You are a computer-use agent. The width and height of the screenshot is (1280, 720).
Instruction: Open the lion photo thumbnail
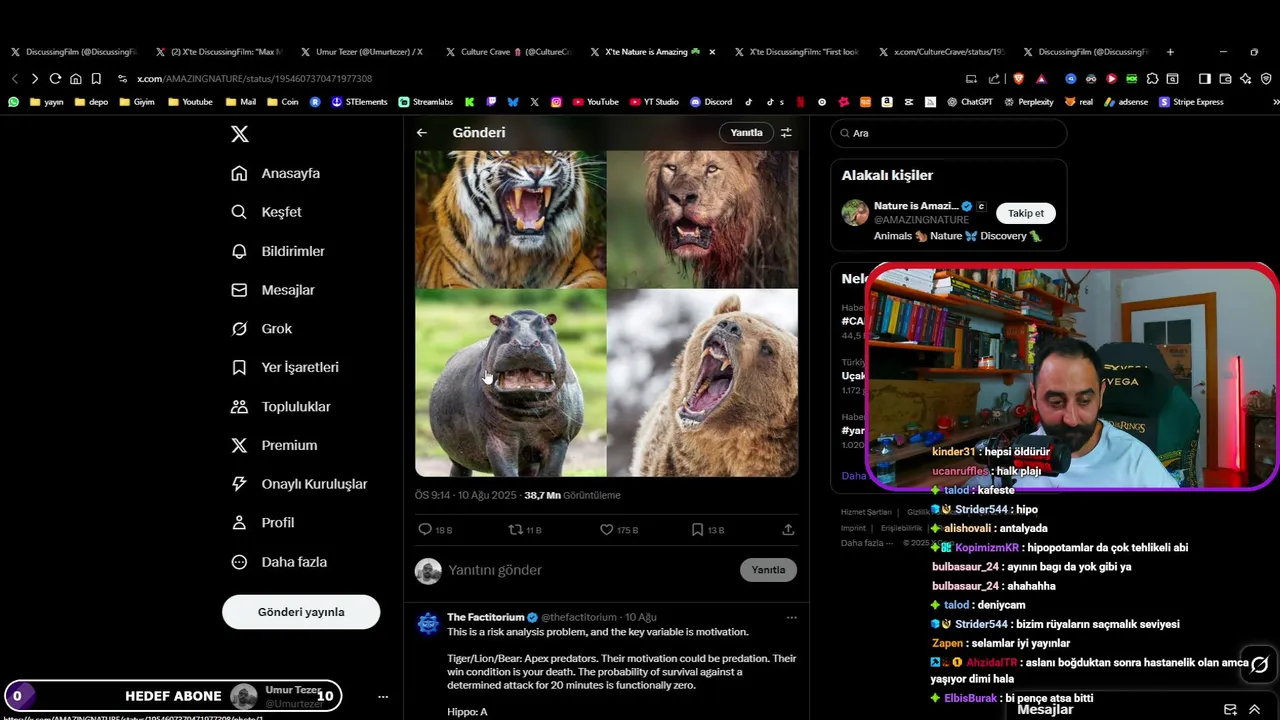click(703, 219)
